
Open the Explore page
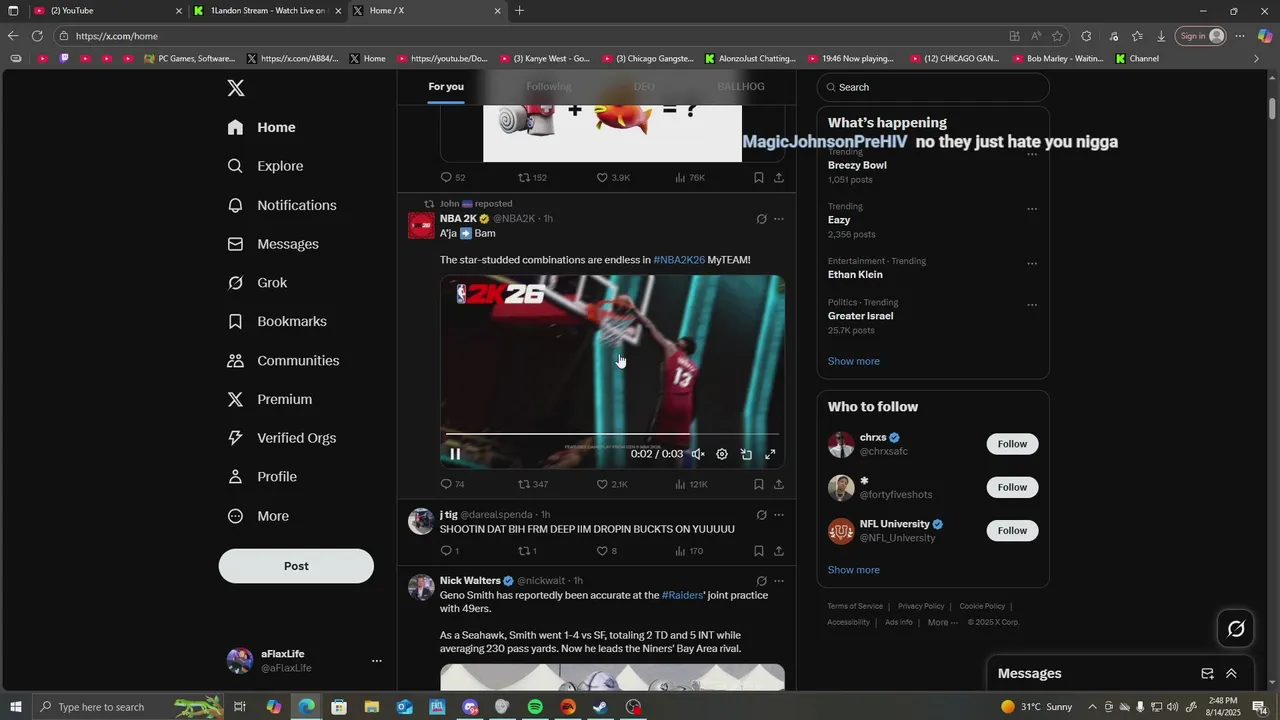coord(265,166)
